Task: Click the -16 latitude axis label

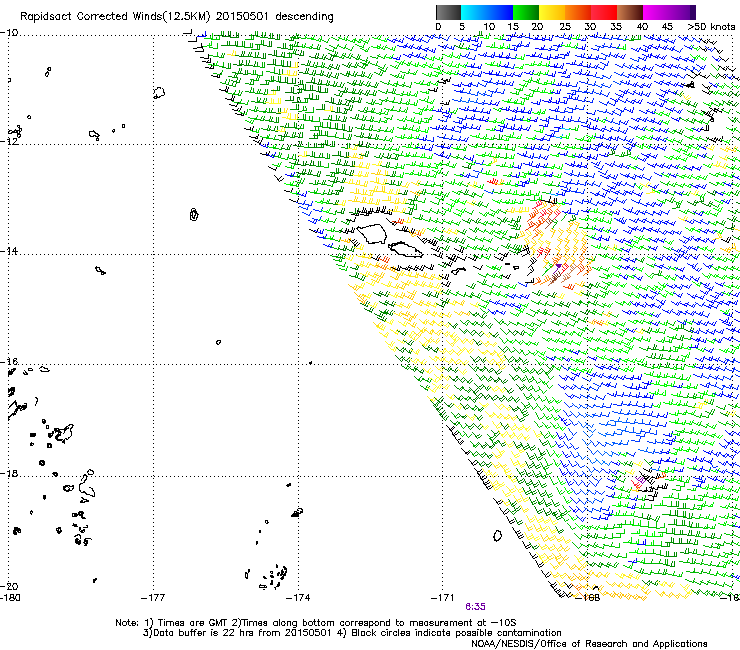Action: click(x=9, y=362)
